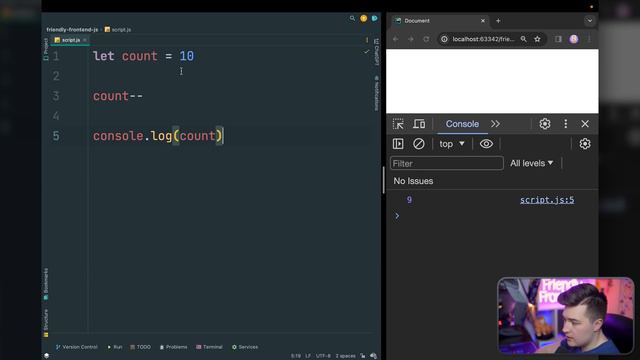
Task: Toggle the console sidebar panel
Action: (398, 144)
